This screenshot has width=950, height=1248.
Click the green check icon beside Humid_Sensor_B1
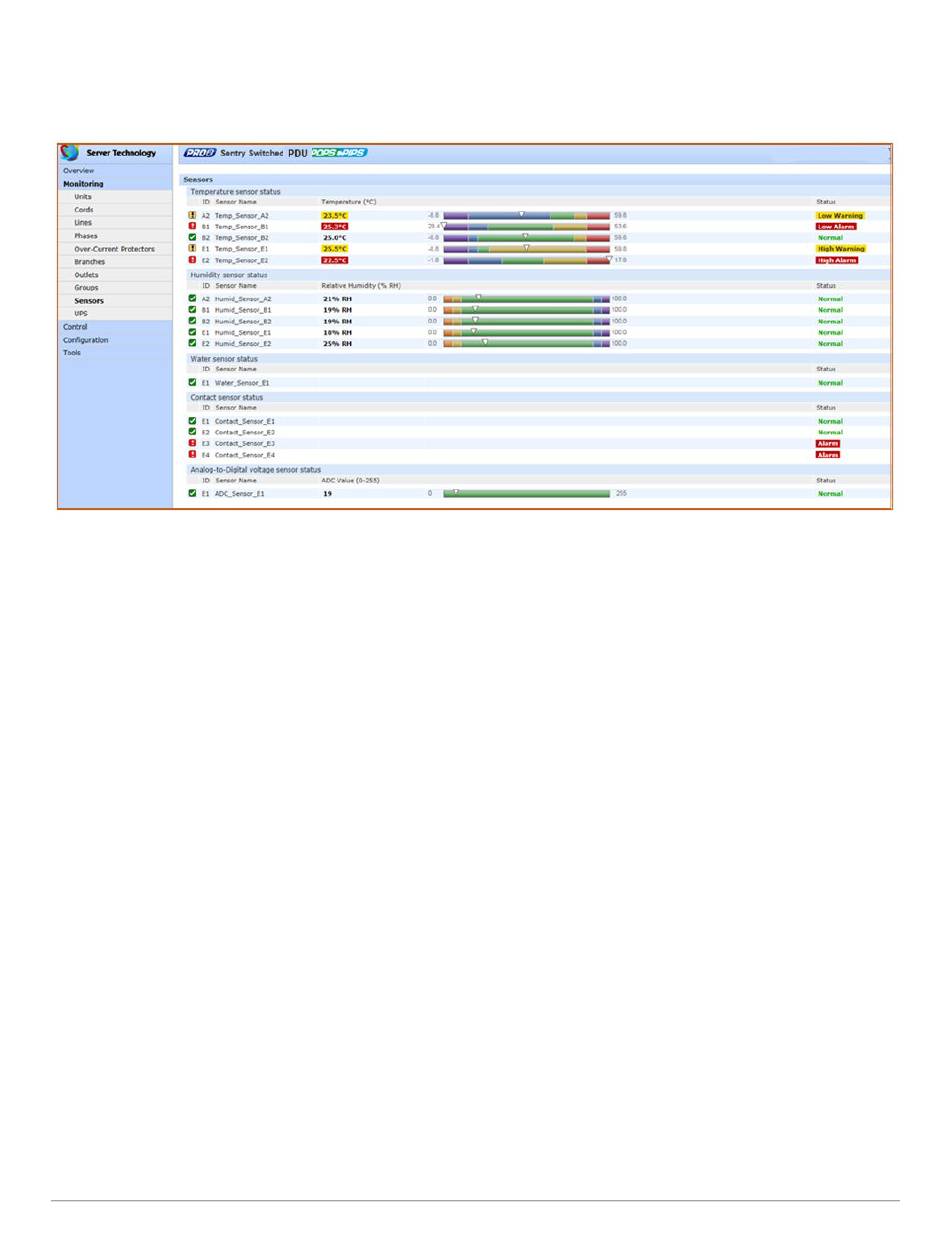tap(192, 310)
